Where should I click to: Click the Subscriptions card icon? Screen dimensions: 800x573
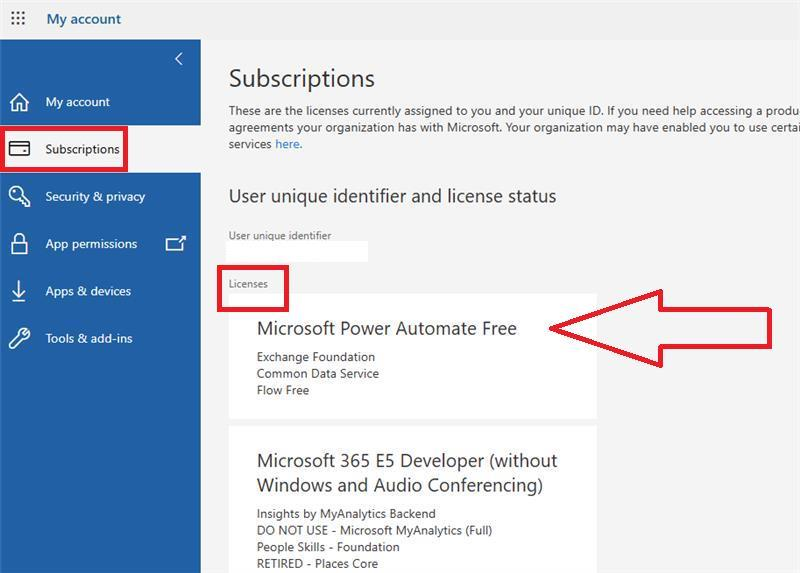[19, 148]
